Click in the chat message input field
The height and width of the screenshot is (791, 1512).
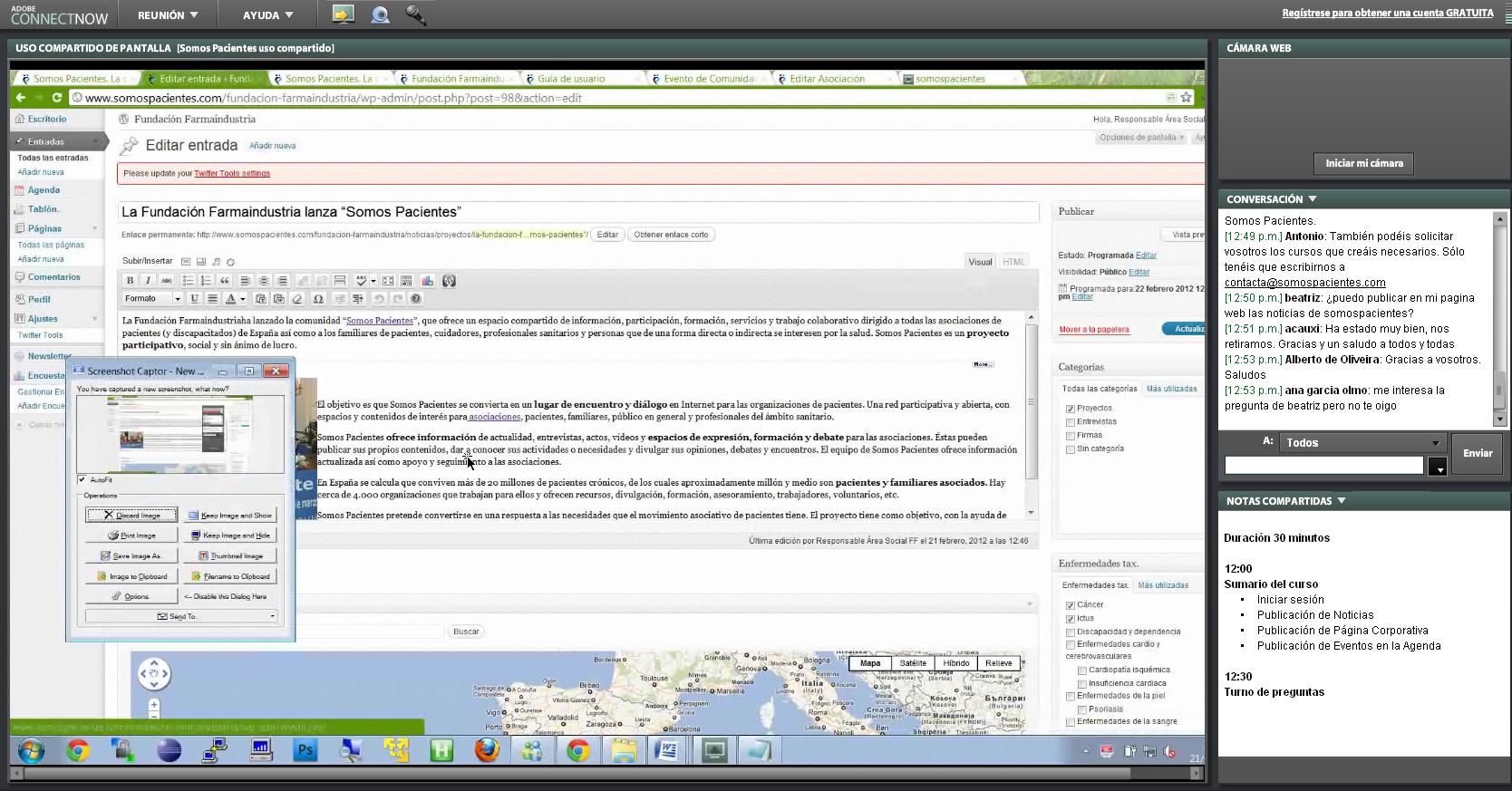coord(1323,466)
